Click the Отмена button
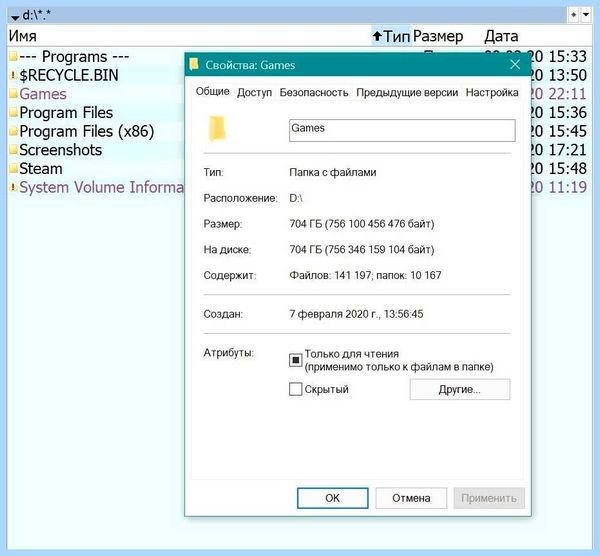Screen dimensions: 600x556 411,498
